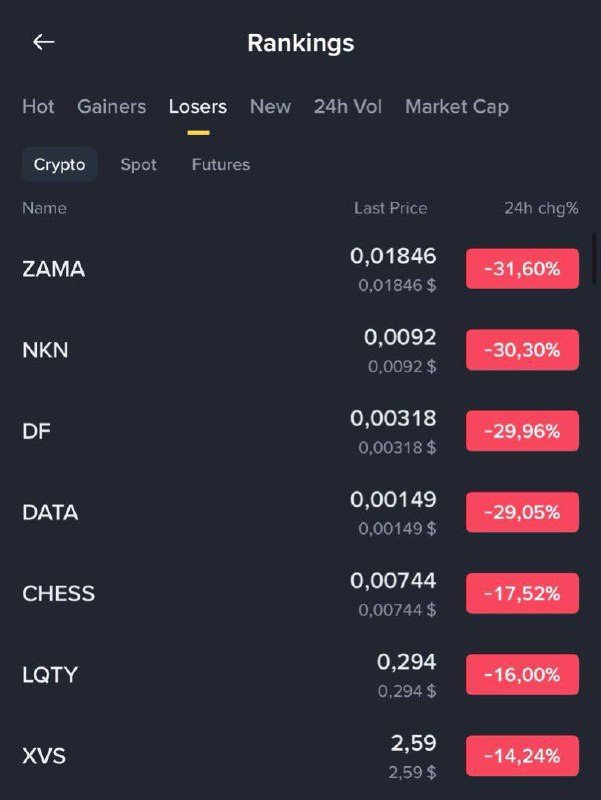This screenshot has height=800, width=601.
Task: Select the Crypto filter chip
Action: click(59, 164)
